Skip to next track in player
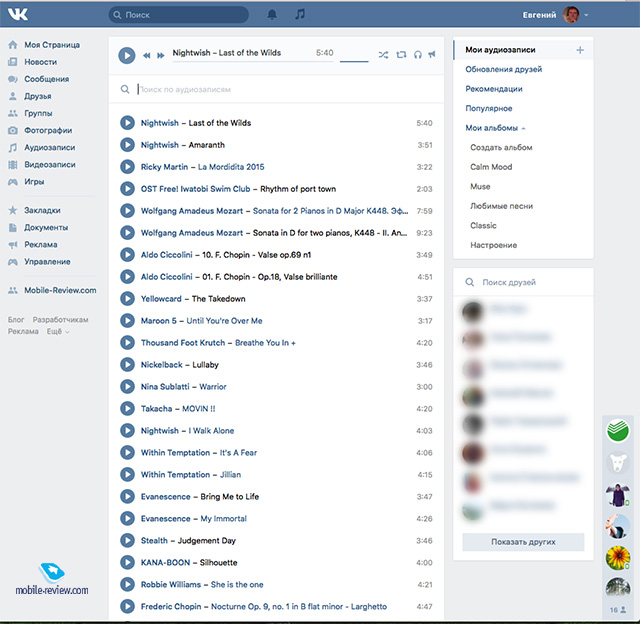The image size is (640, 624). [x=161, y=56]
